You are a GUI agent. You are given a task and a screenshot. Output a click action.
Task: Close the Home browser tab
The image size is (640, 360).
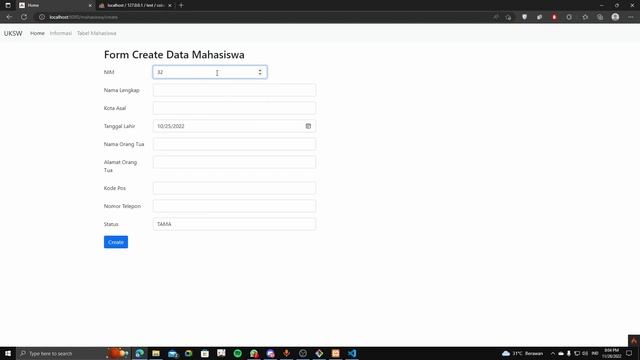tap(90, 5)
